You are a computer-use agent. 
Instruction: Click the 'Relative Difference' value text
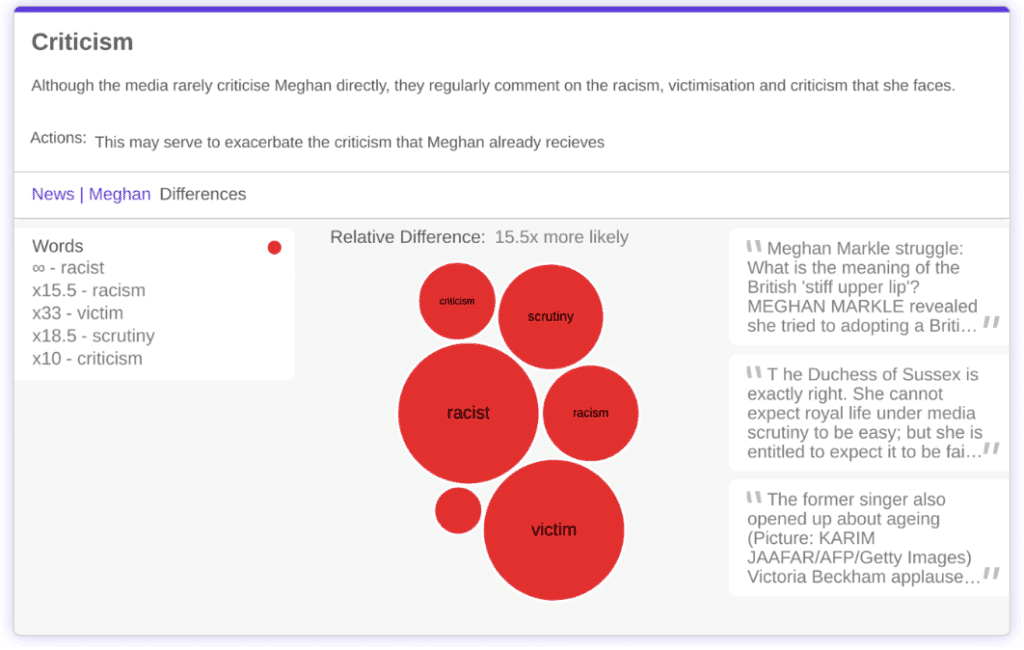[x=561, y=237]
